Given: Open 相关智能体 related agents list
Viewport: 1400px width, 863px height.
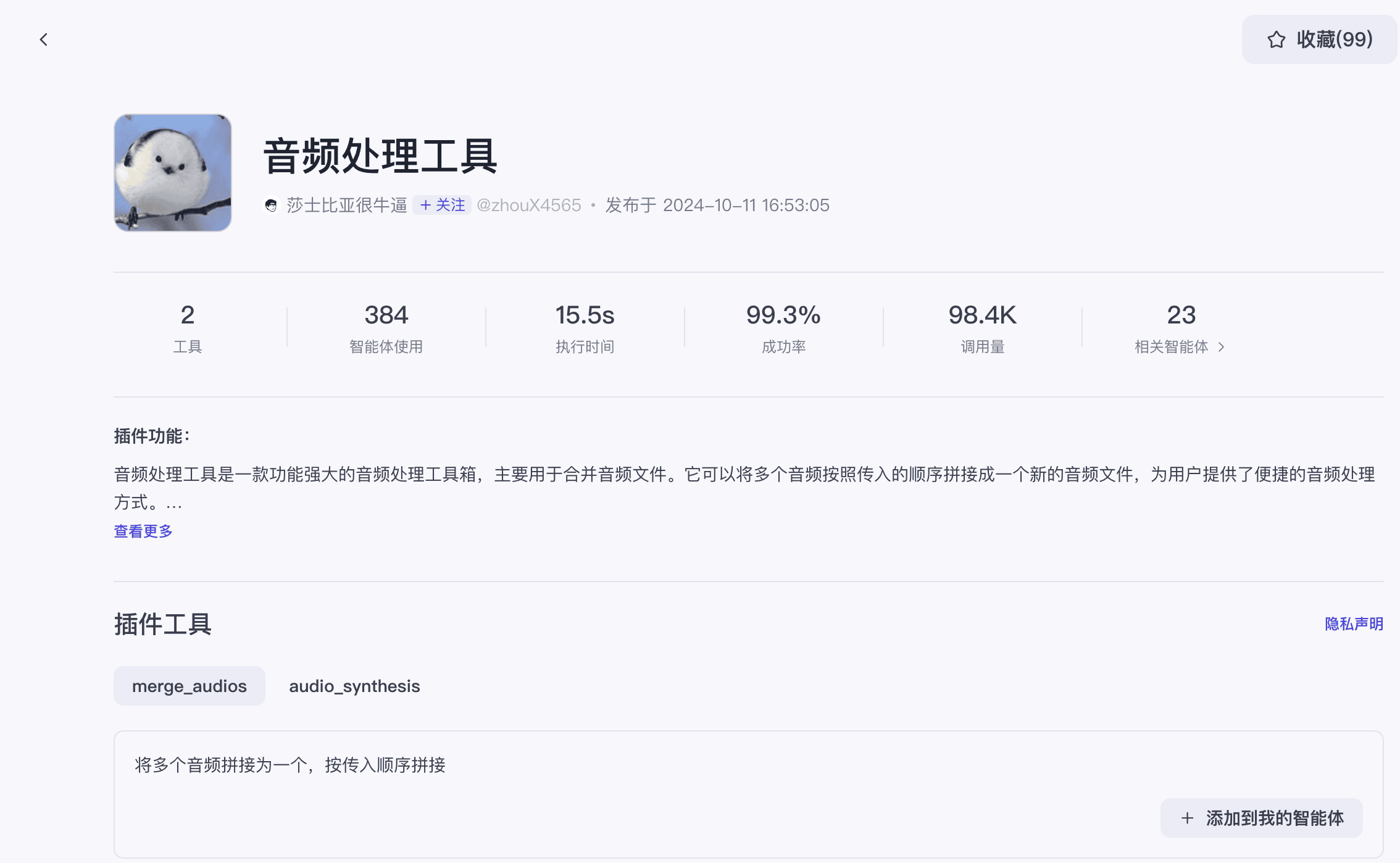Looking at the screenshot, I should pos(1171,347).
